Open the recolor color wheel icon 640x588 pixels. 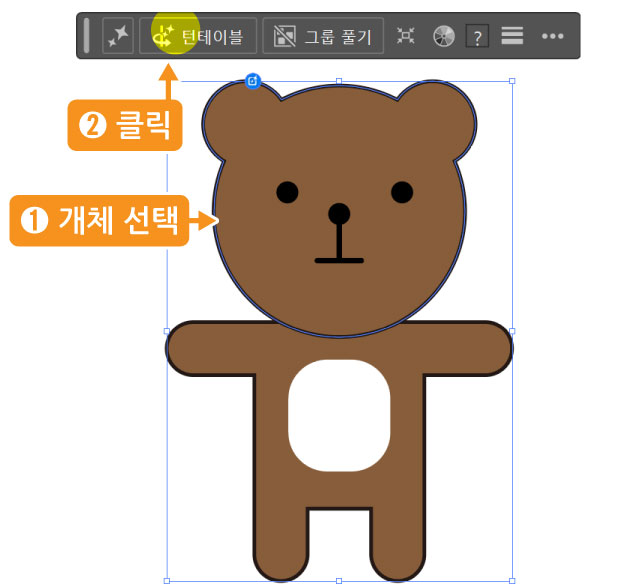pyautogui.click(x=444, y=36)
